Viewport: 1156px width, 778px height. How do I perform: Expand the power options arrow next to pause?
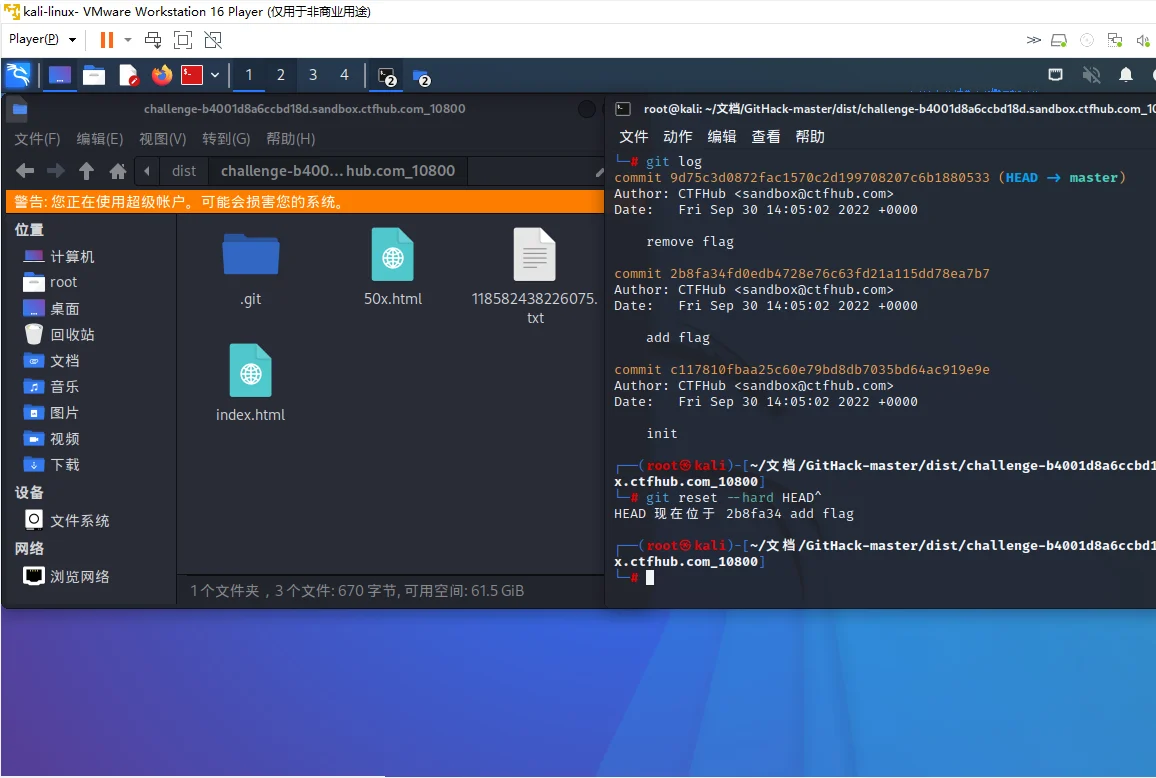[128, 40]
